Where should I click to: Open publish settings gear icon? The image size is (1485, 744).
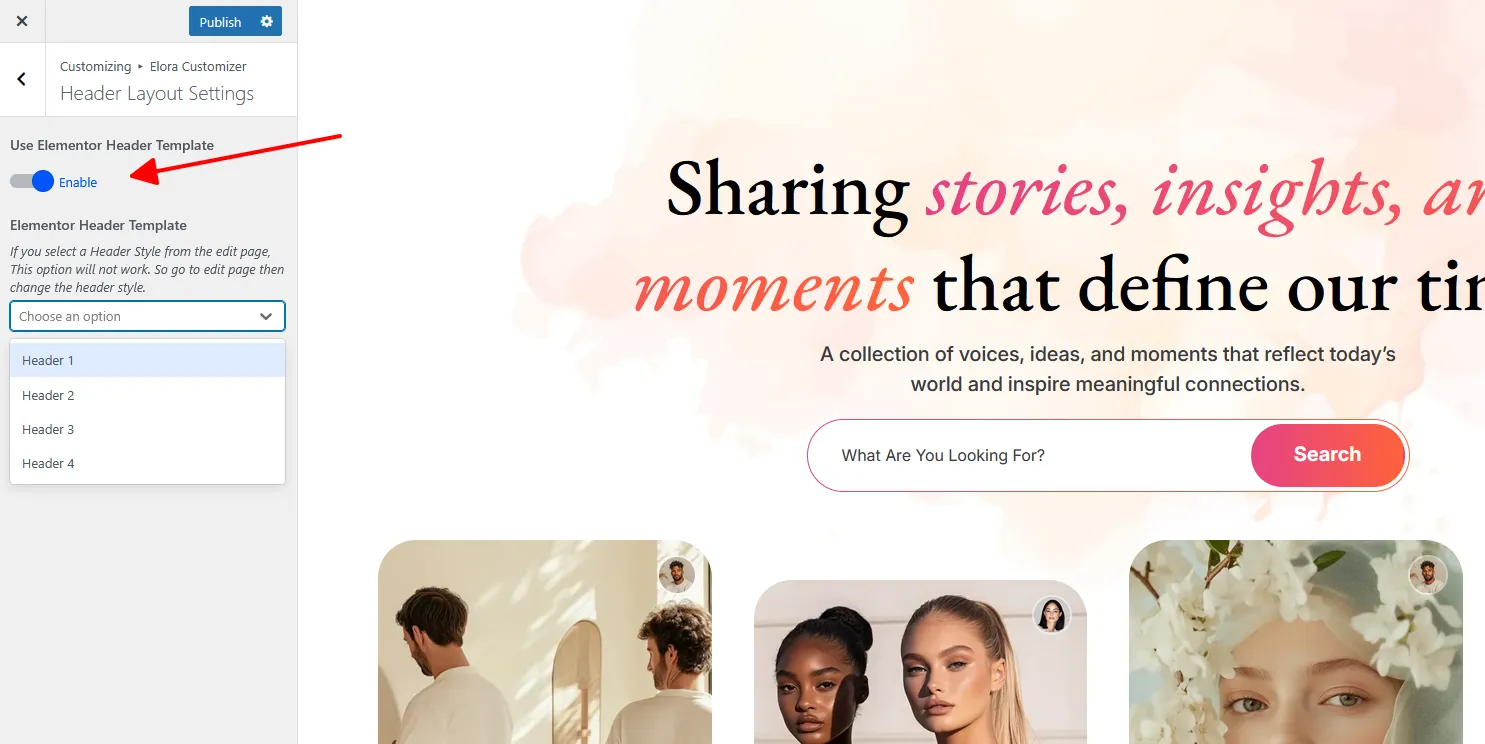point(266,21)
